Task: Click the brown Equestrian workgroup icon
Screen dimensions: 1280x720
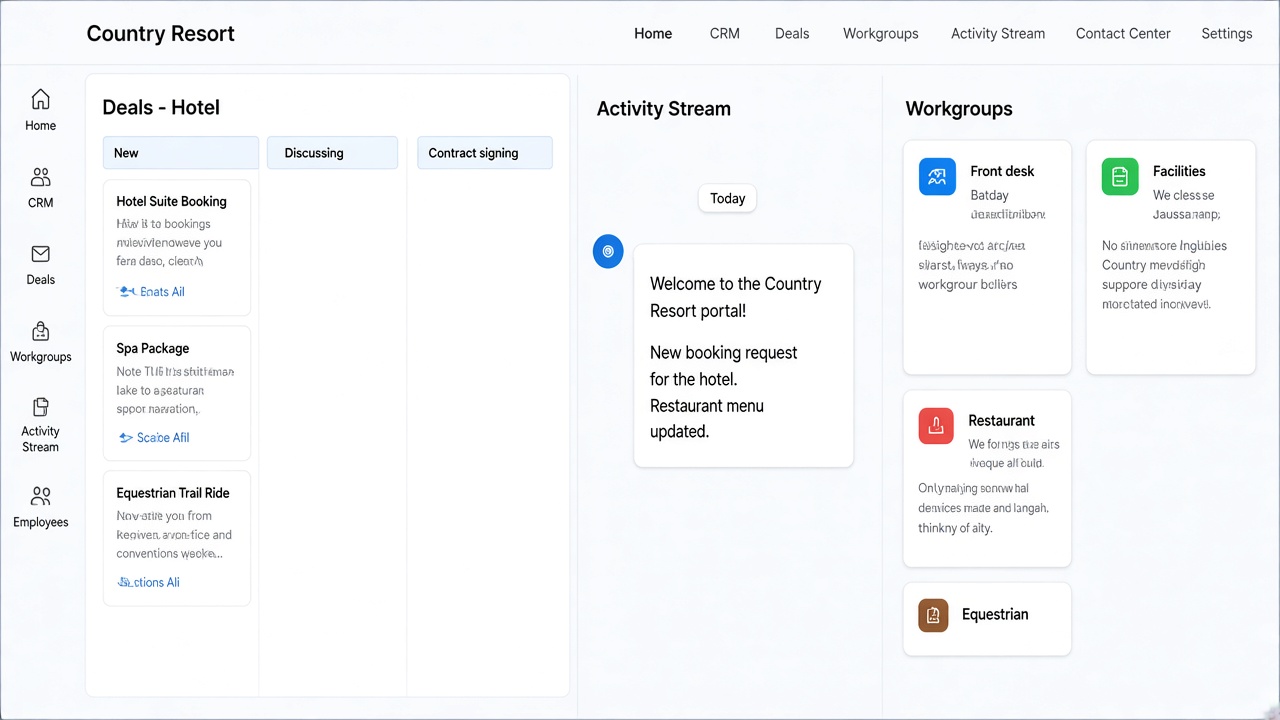Action: click(933, 615)
